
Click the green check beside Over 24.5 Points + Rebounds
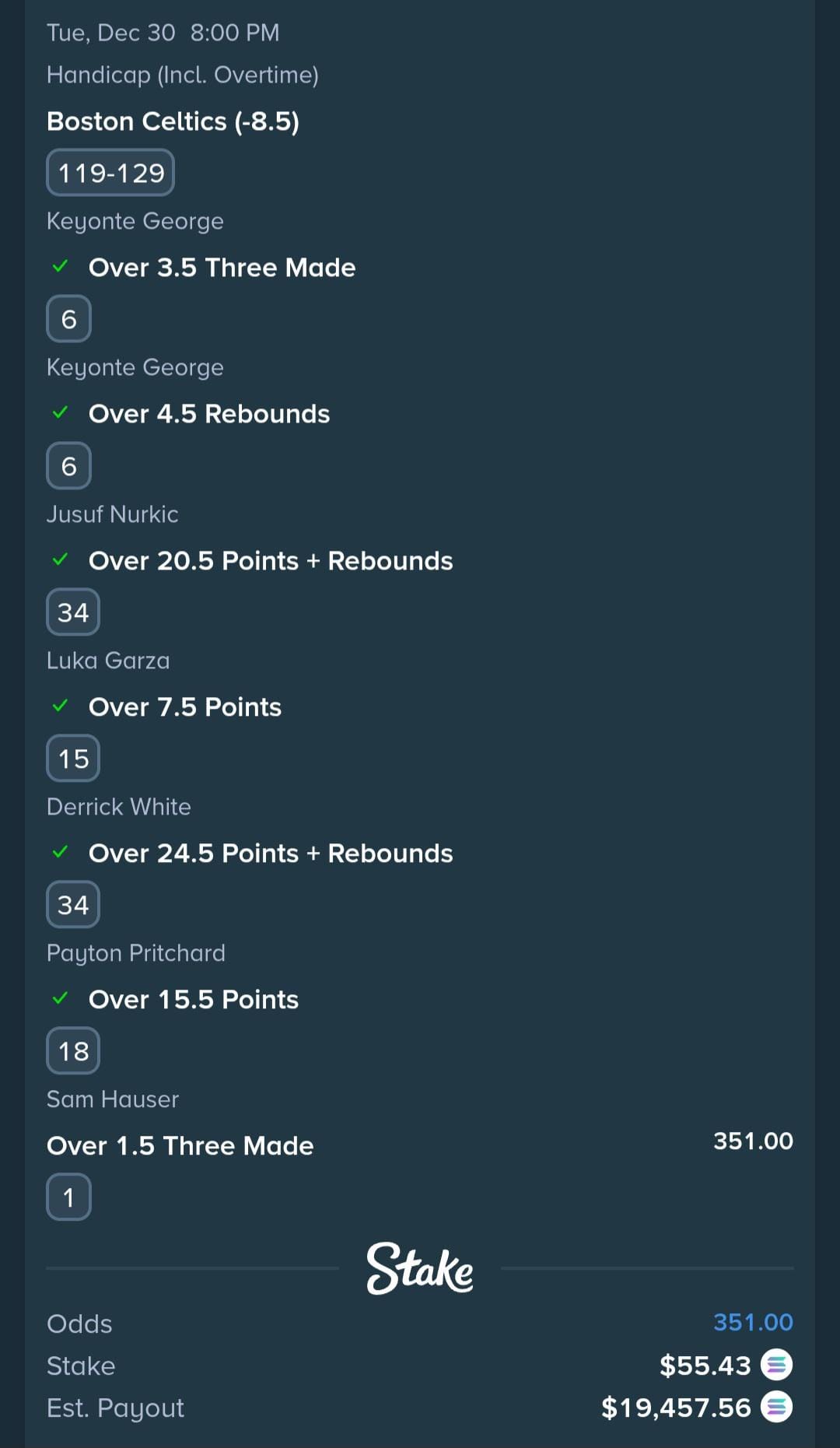click(x=60, y=853)
